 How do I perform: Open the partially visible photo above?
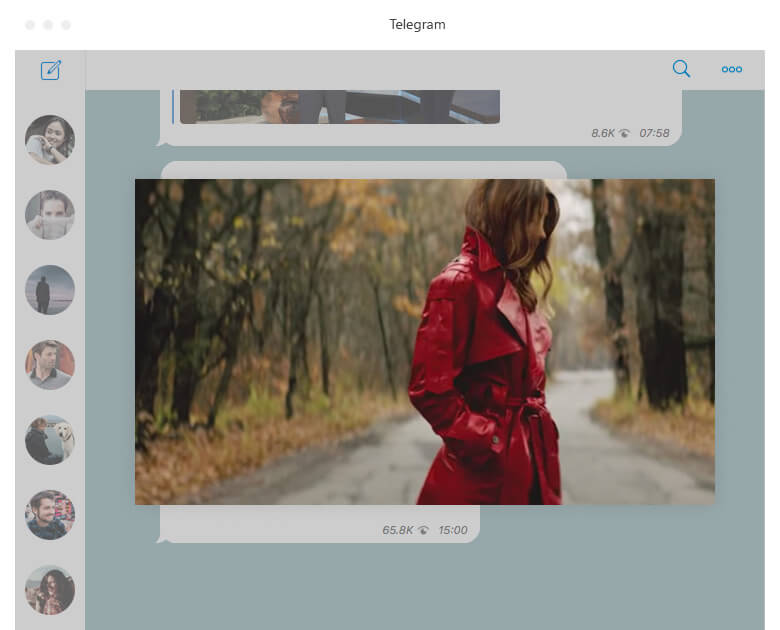click(340, 106)
